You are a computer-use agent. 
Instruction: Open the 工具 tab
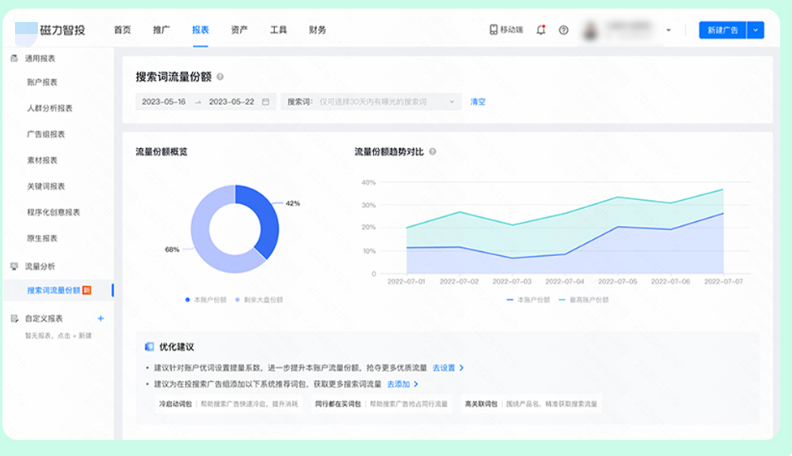click(x=278, y=30)
